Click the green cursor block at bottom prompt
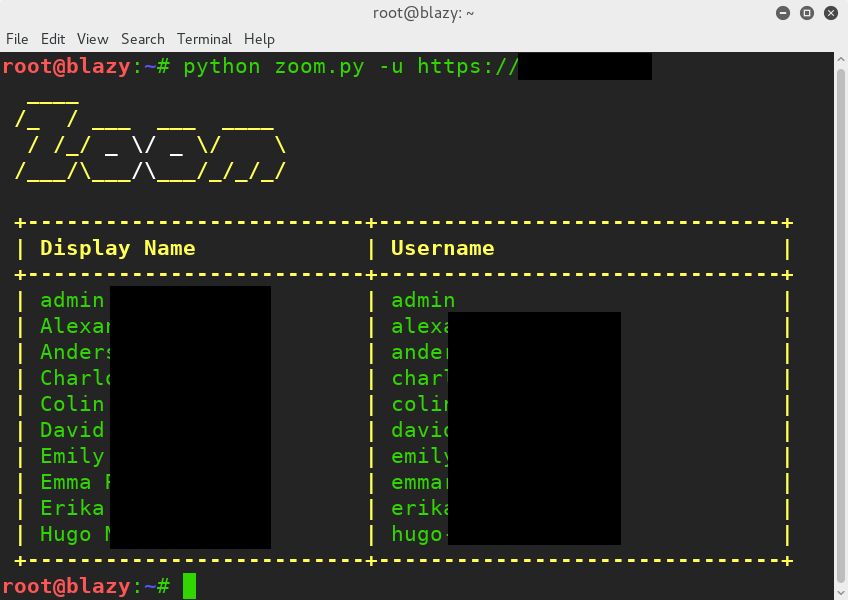The image size is (848, 600). tap(189, 586)
